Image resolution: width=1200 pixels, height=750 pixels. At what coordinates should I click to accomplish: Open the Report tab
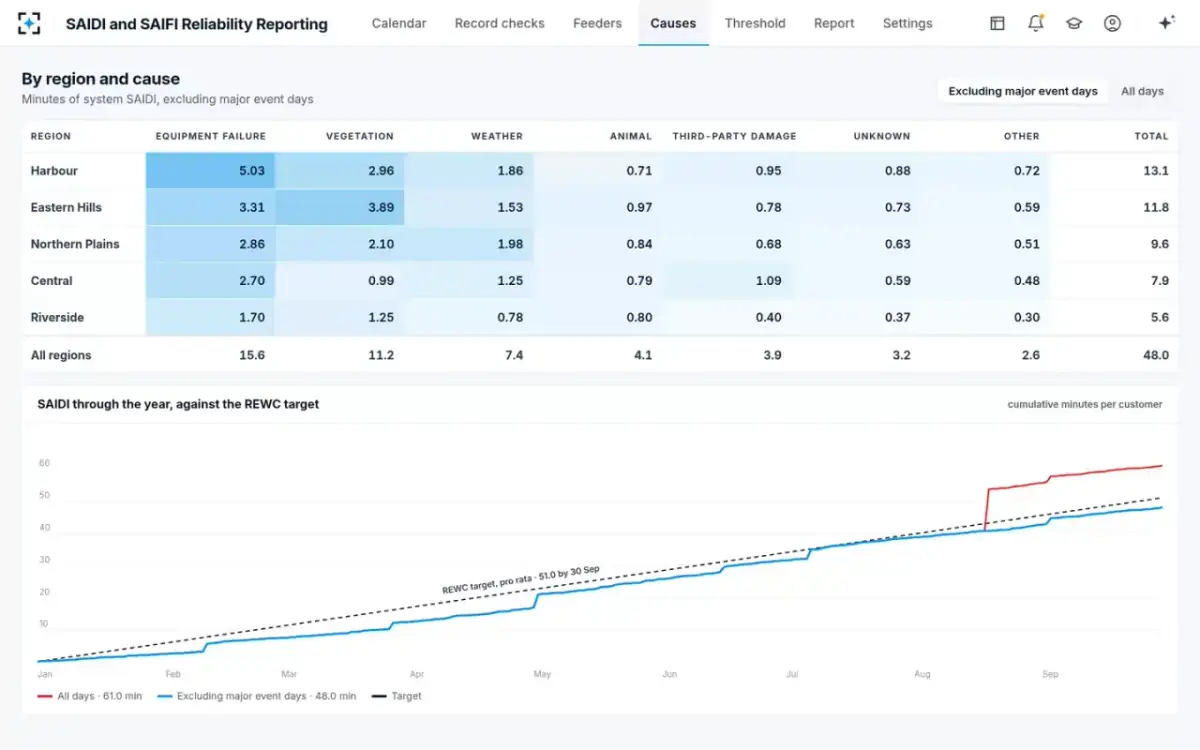(x=834, y=23)
